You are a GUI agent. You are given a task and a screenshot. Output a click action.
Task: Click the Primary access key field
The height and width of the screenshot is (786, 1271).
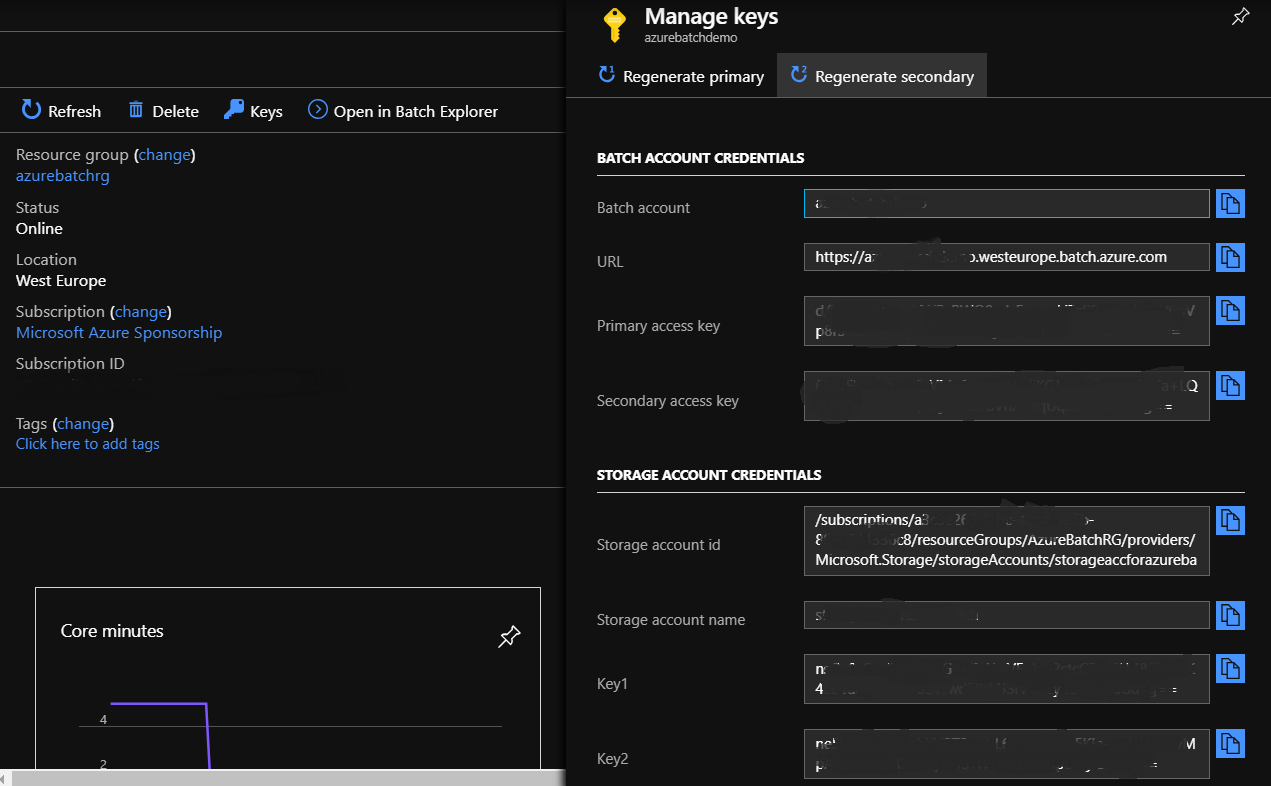(x=1007, y=320)
